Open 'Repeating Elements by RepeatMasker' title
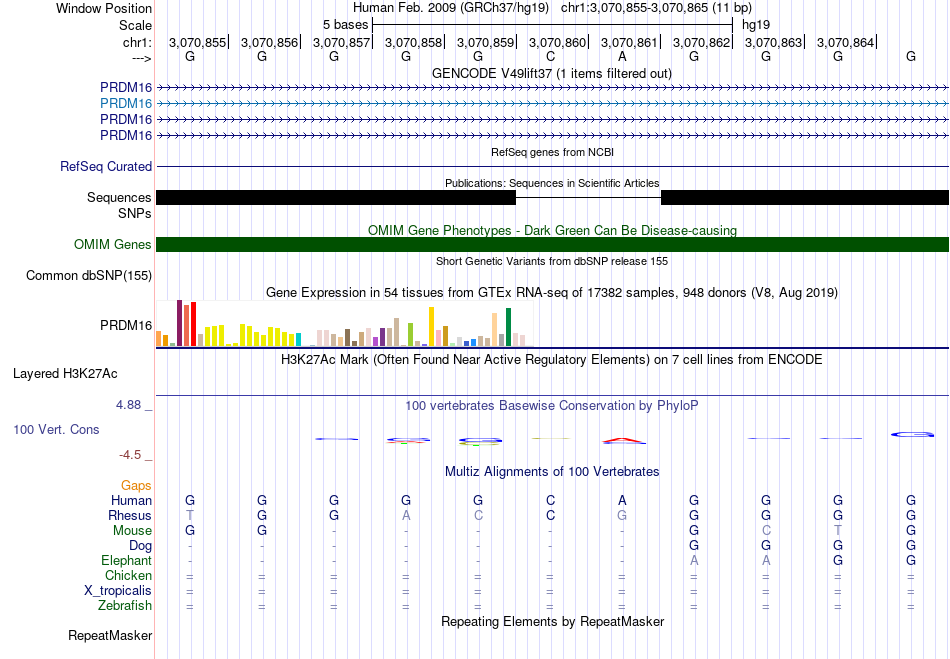Screen dimensions: 950x659 coord(553,621)
